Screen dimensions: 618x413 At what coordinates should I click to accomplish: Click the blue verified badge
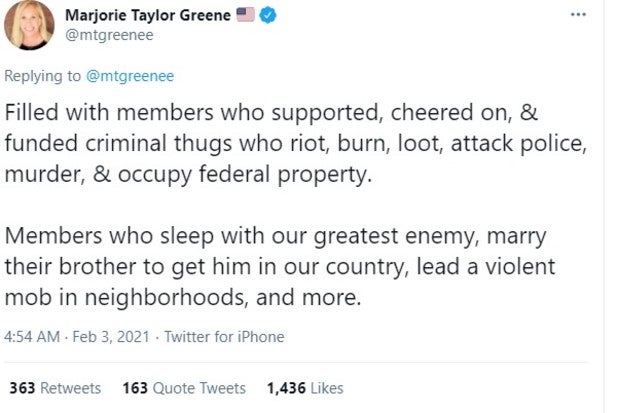(269, 17)
